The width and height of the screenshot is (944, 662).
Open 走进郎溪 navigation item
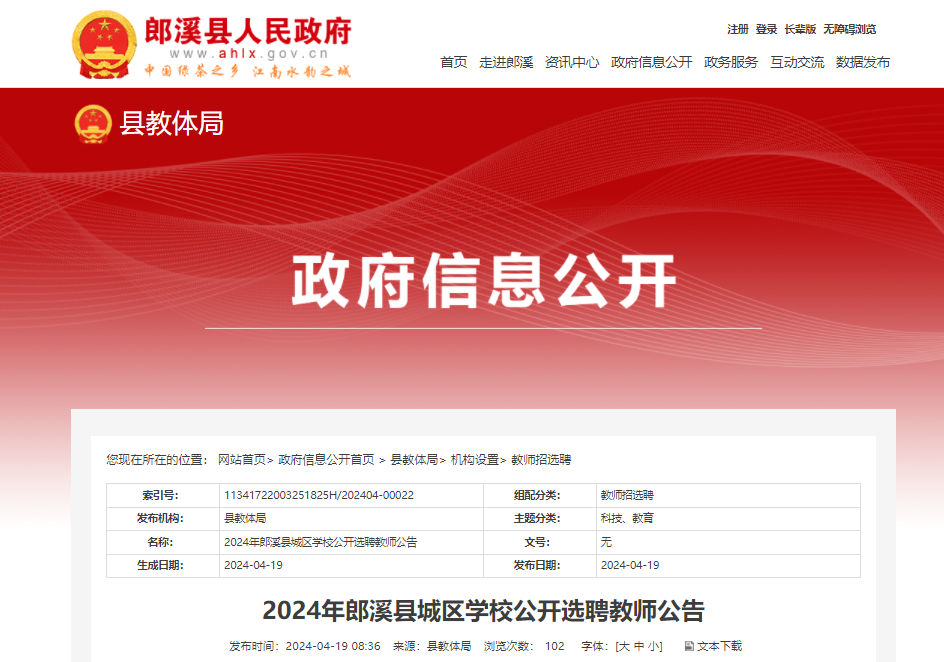coord(506,62)
